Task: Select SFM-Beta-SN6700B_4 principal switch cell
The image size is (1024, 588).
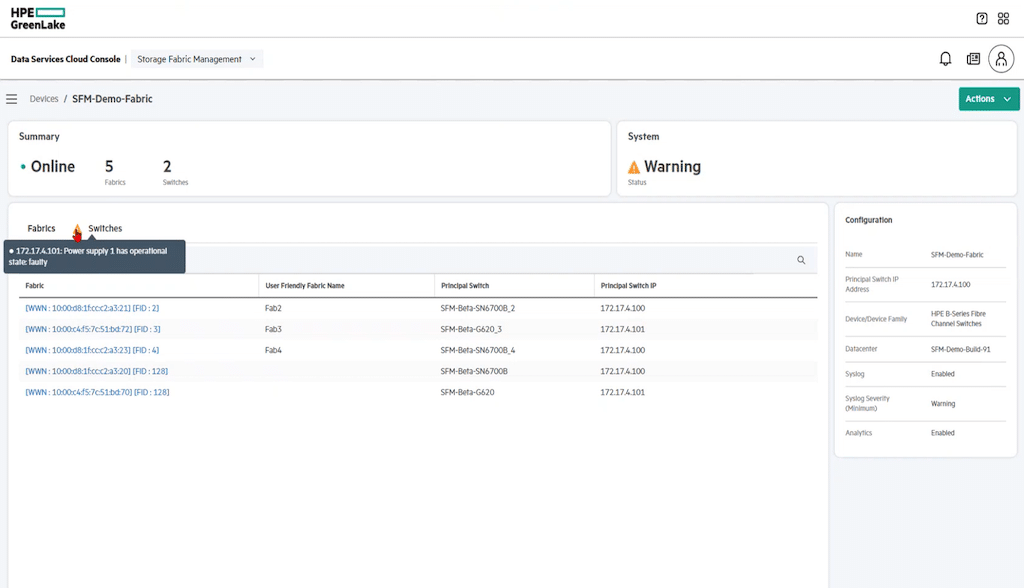Action: pos(477,350)
